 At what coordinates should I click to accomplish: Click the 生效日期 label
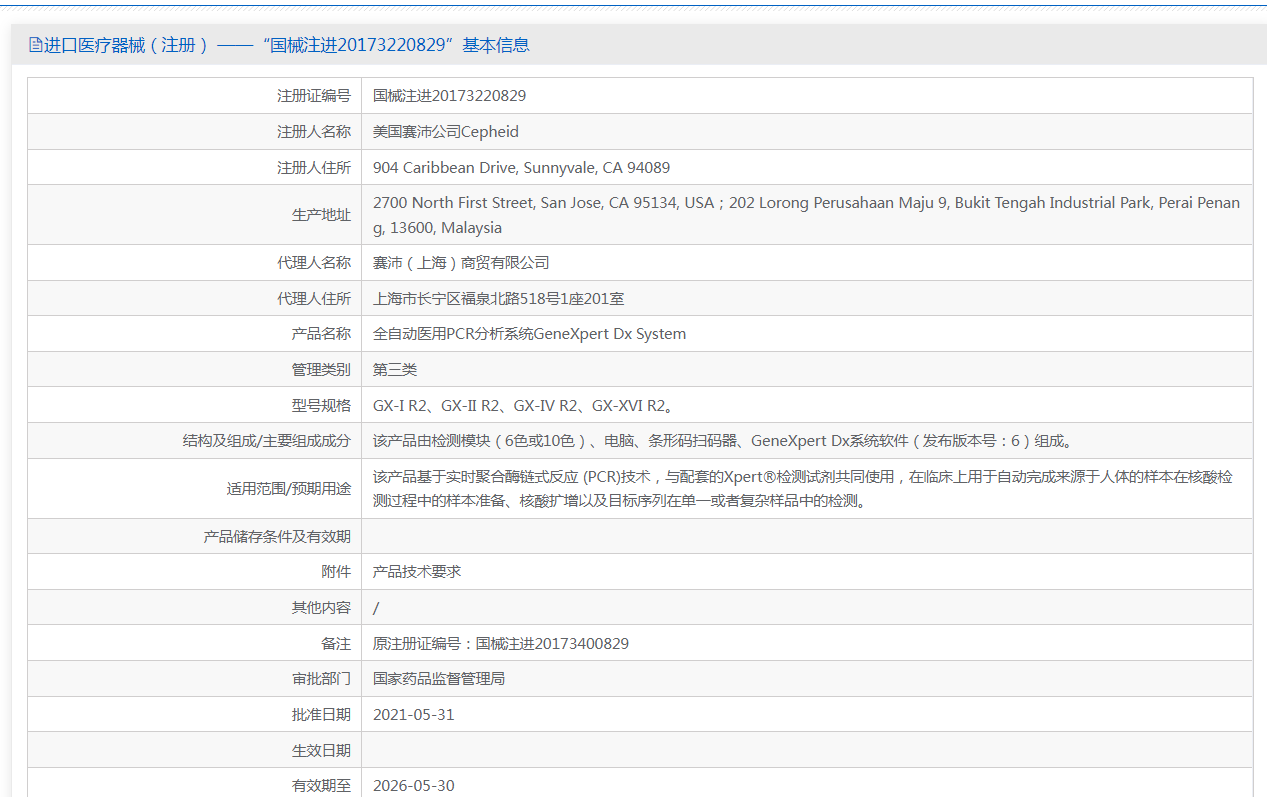(x=321, y=751)
